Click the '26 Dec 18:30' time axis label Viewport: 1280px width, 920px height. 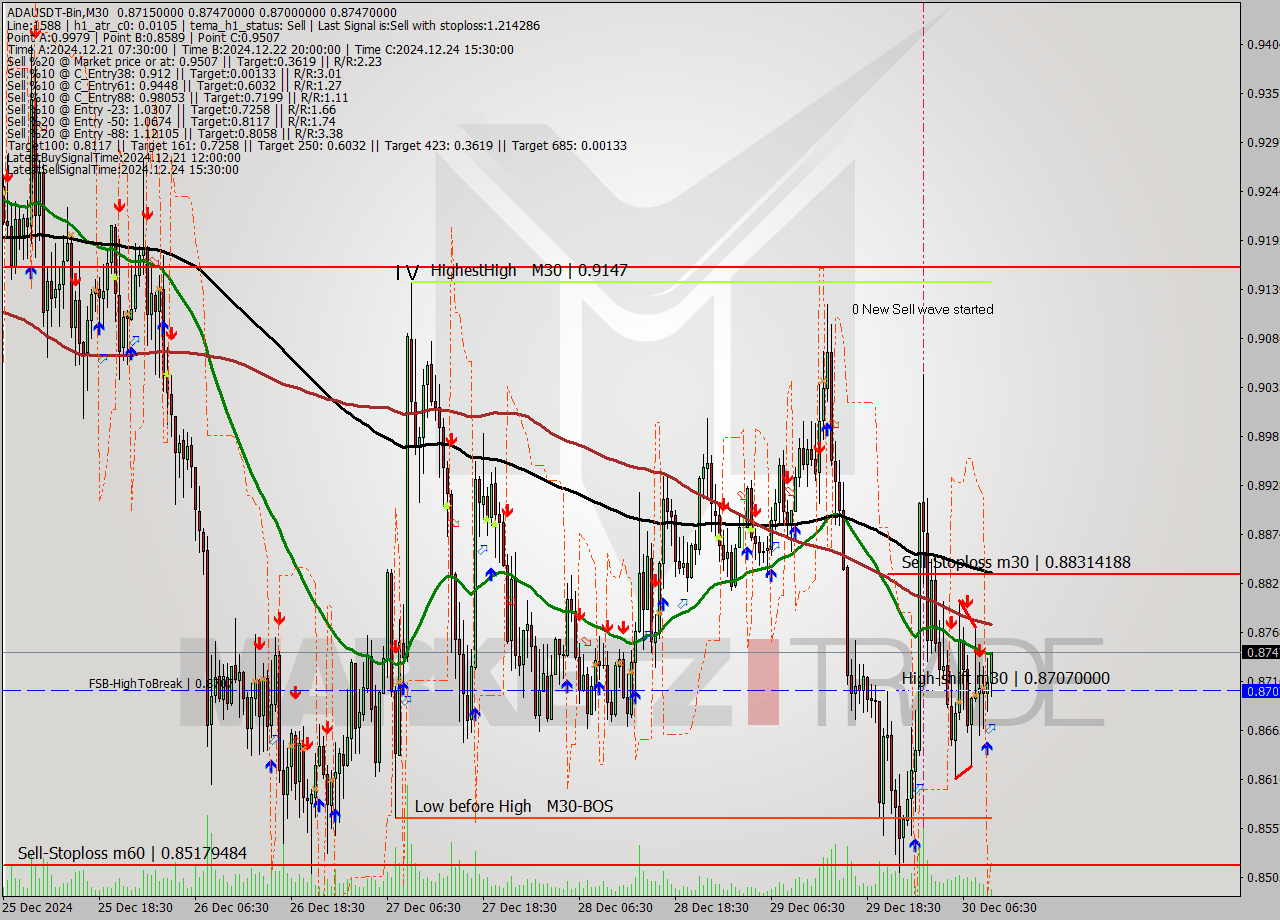326,908
